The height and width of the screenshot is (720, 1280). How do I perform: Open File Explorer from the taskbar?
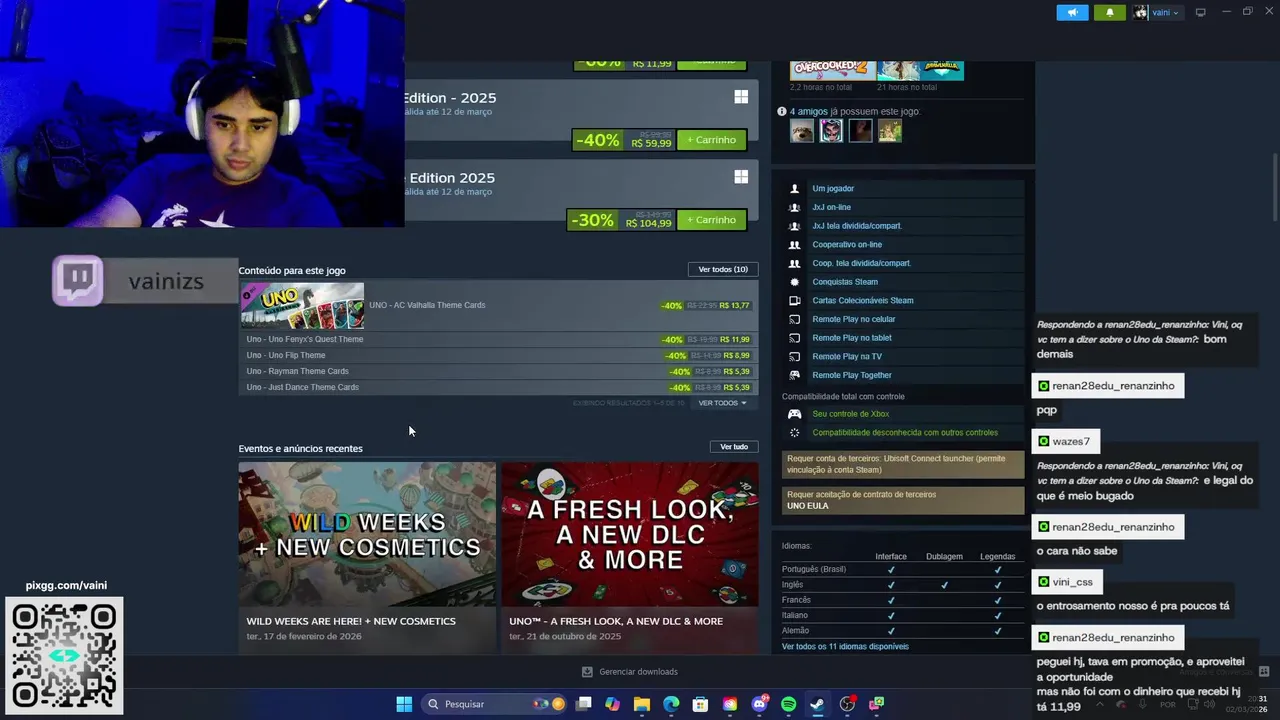642,704
